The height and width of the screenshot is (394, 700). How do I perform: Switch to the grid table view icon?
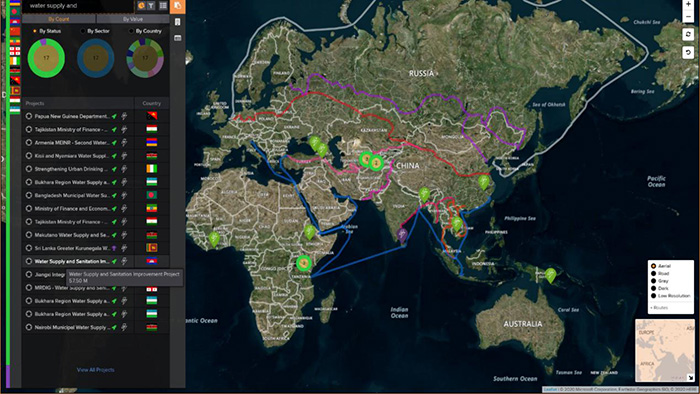[x=163, y=6]
